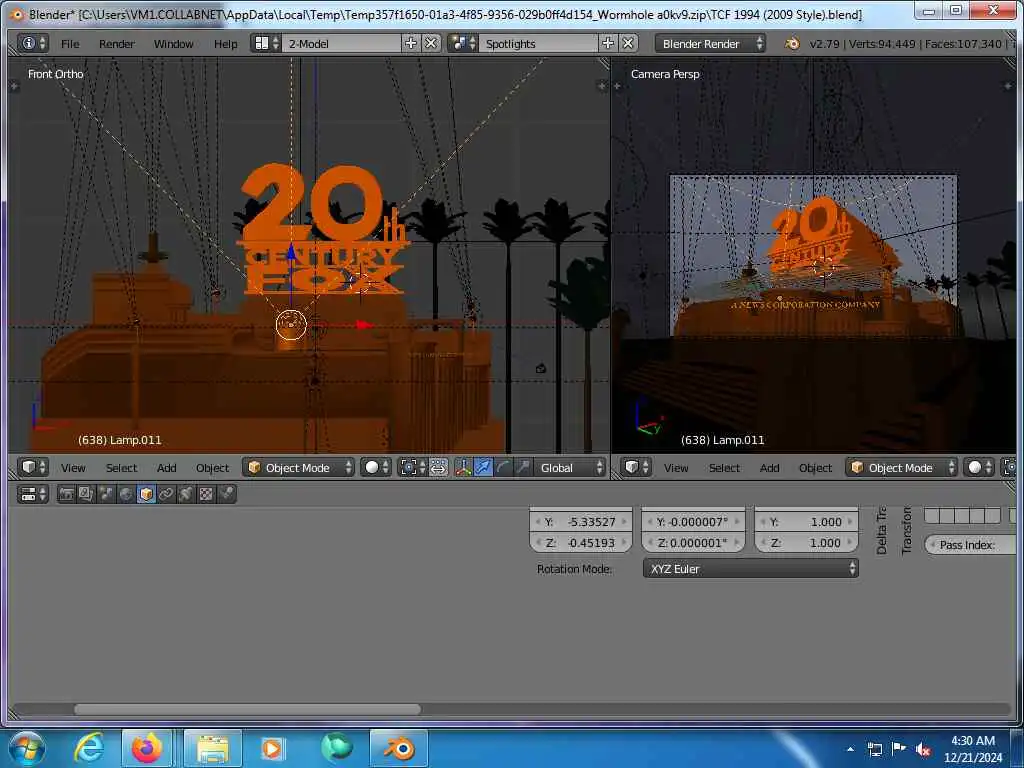
Task: Delete the 2-Model screen layout
Action: pyautogui.click(x=431, y=43)
